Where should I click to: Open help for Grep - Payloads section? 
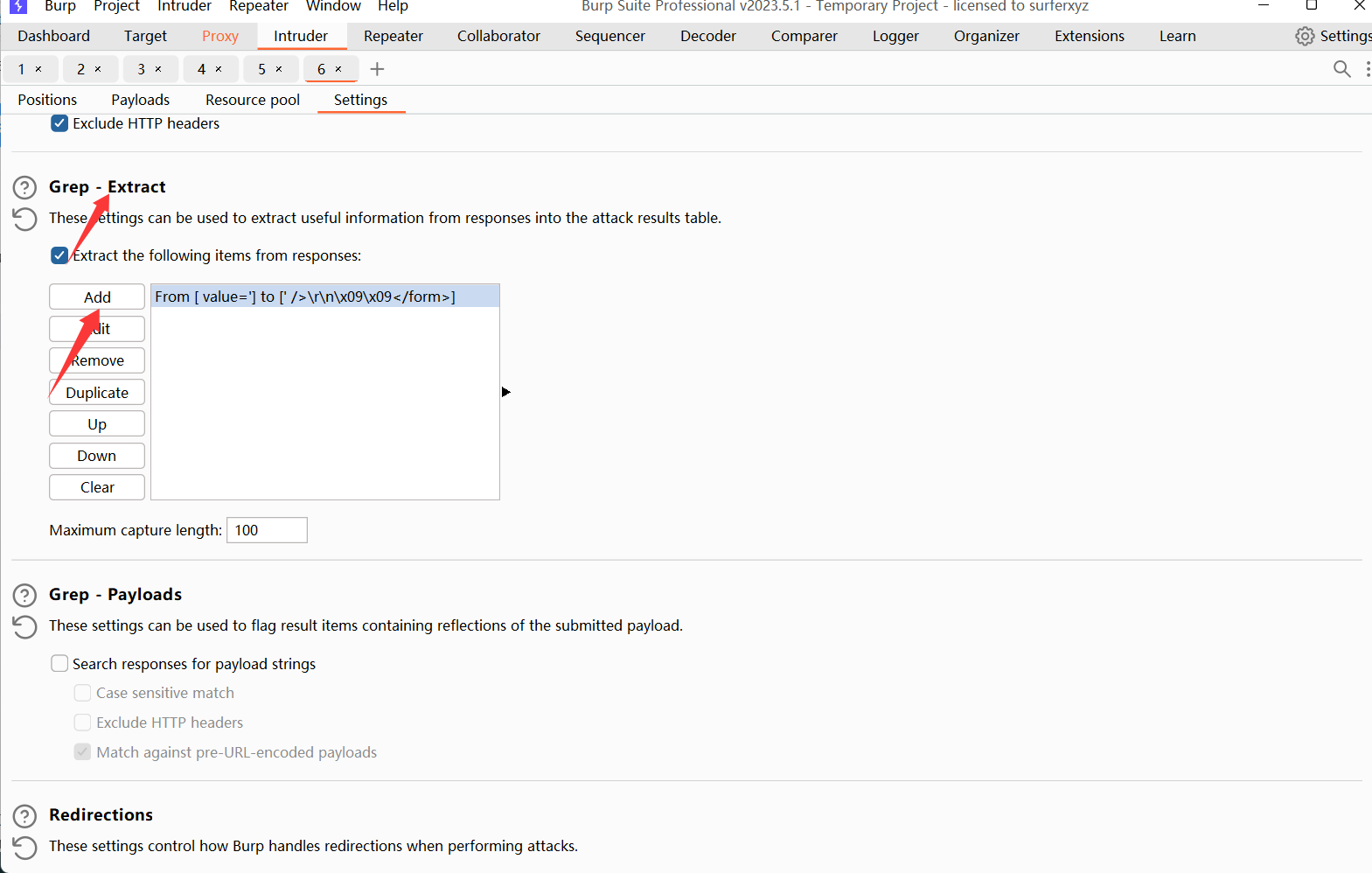point(24,595)
